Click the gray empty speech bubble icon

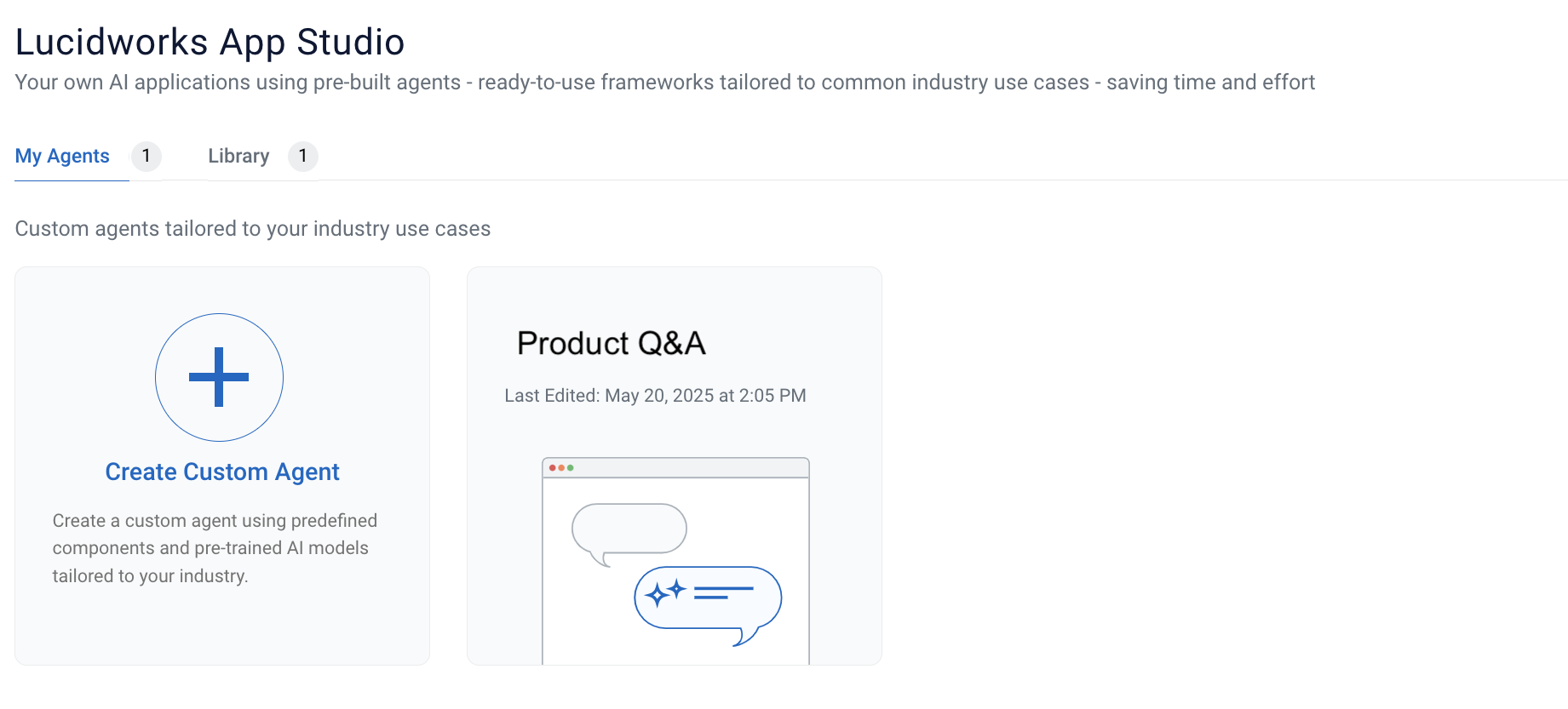pos(629,533)
